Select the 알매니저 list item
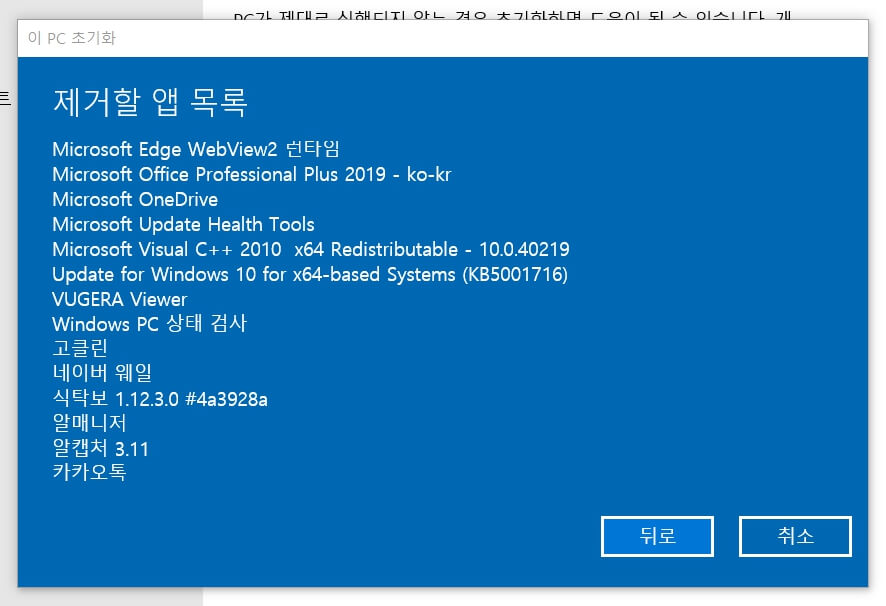This screenshot has width=886, height=606. pos(88,423)
